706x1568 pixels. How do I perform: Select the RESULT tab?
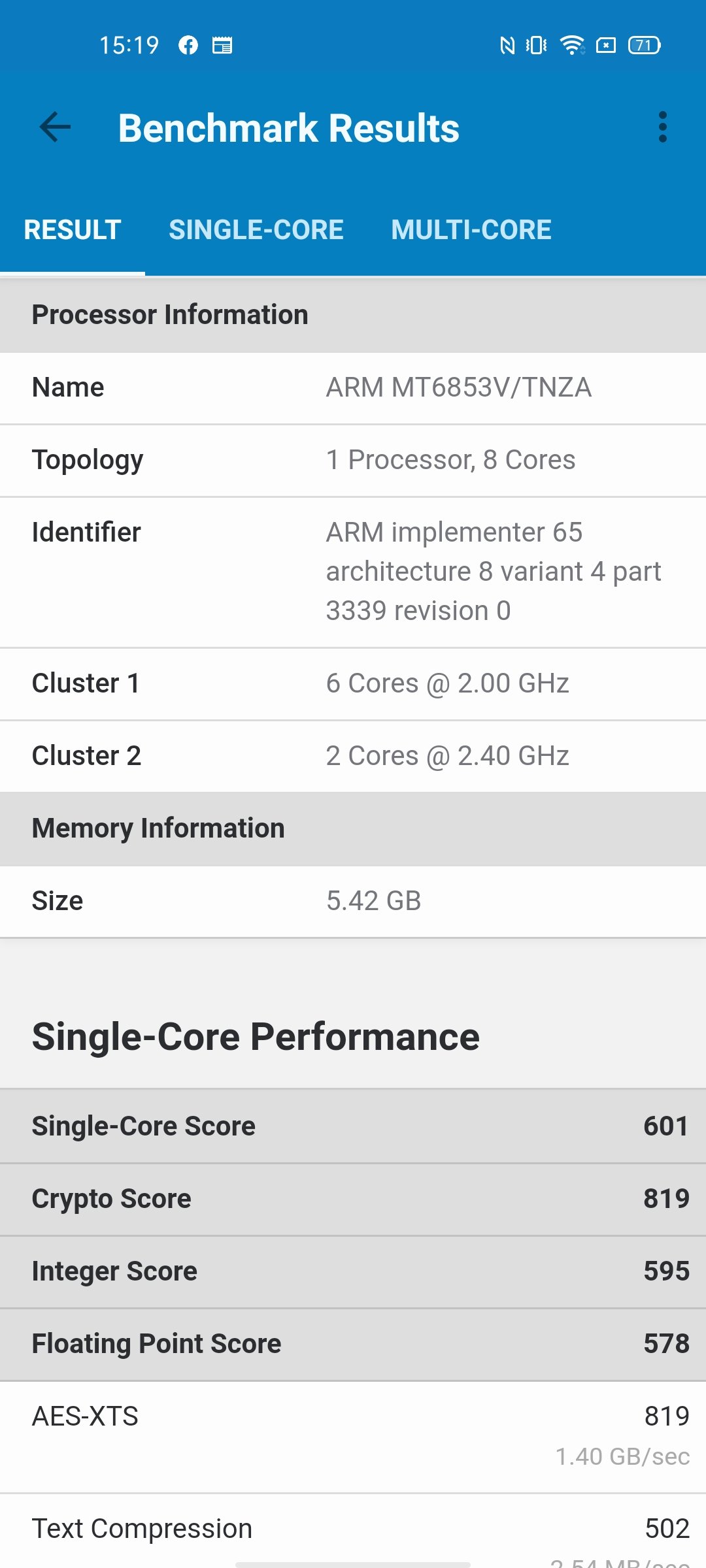73,230
